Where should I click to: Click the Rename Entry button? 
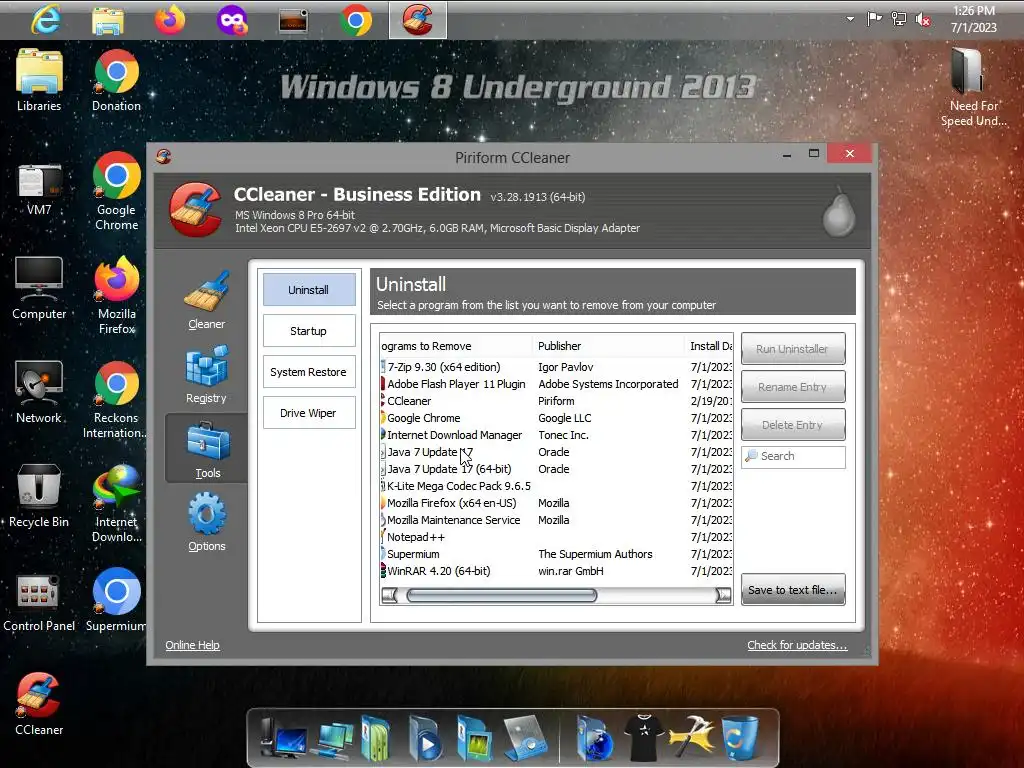click(793, 387)
